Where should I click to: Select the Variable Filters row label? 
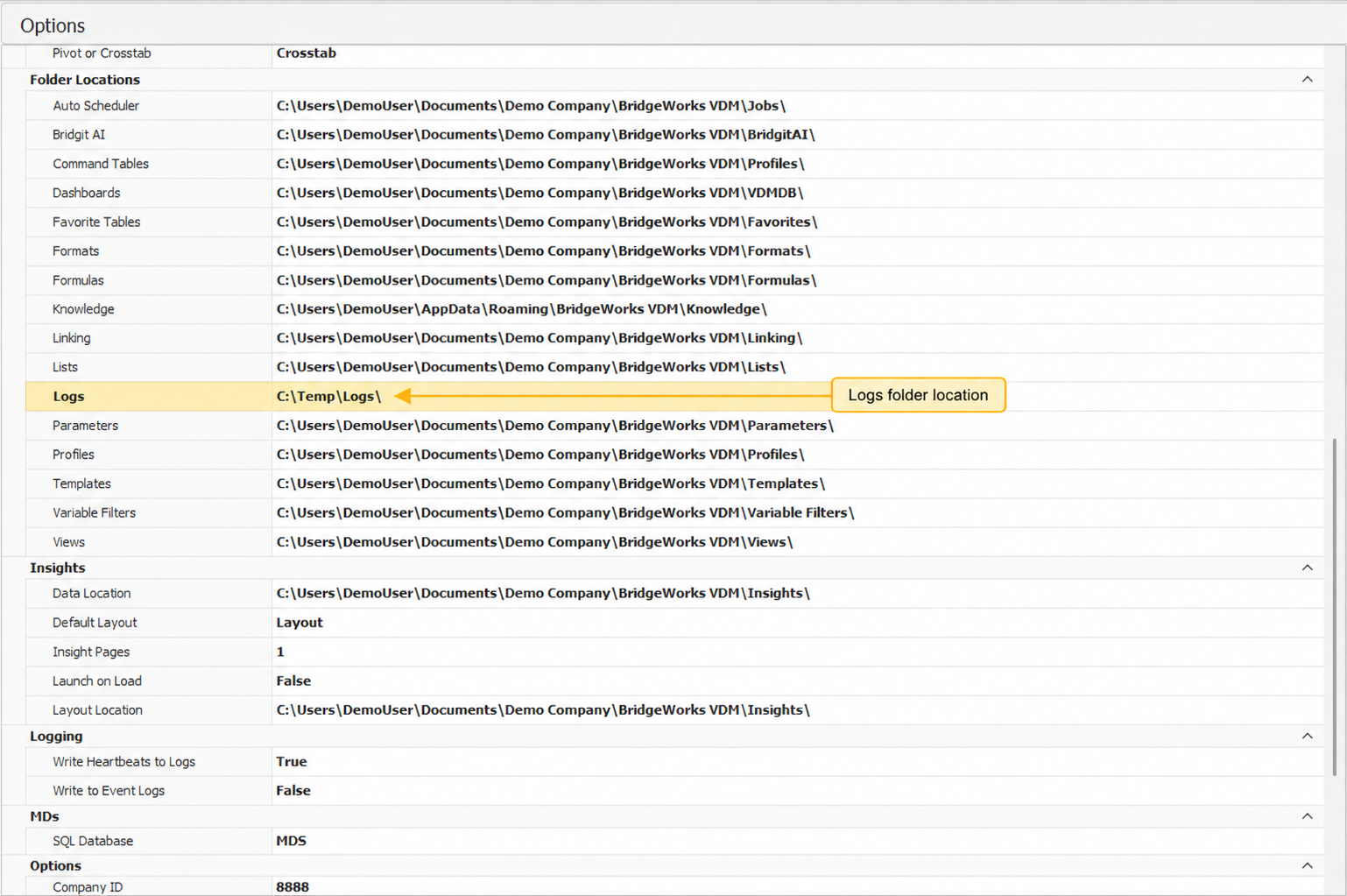94,513
